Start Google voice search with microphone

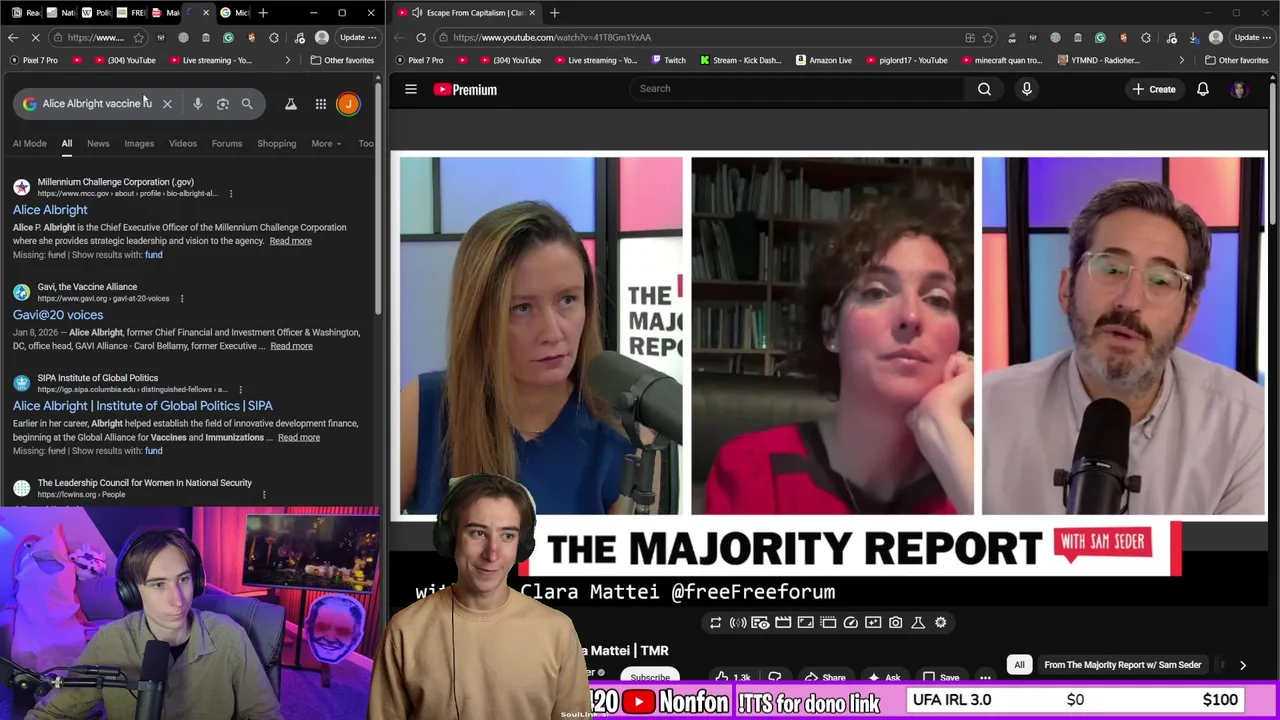(197, 104)
